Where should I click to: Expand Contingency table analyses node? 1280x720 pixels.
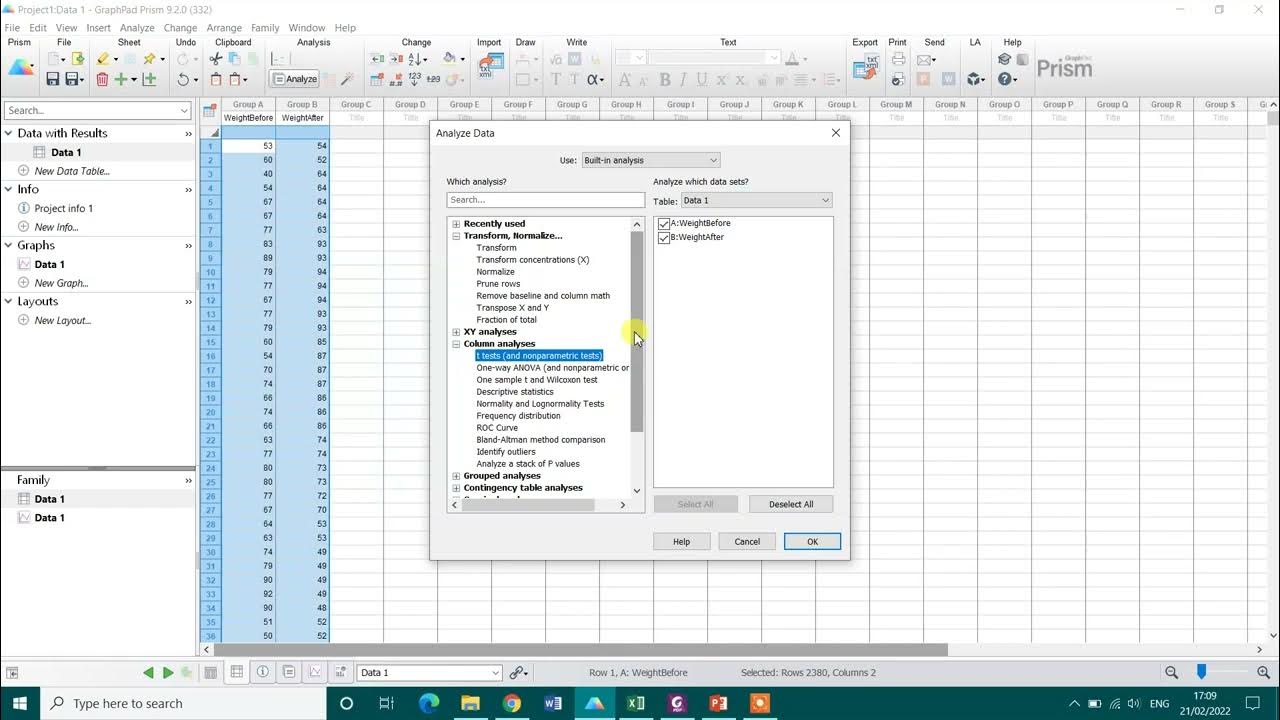click(x=456, y=488)
